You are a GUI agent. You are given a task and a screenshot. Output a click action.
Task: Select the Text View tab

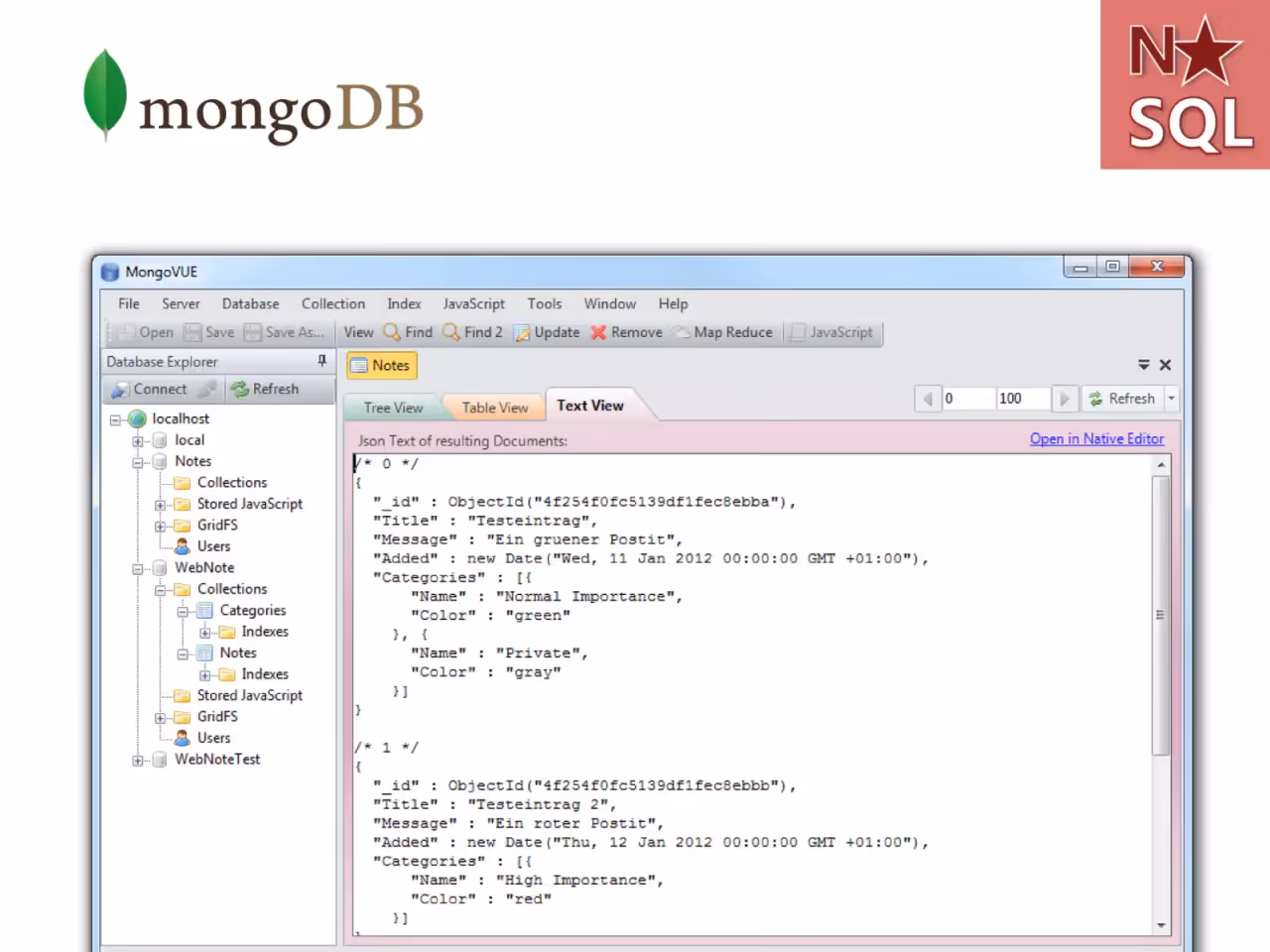(590, 406)
